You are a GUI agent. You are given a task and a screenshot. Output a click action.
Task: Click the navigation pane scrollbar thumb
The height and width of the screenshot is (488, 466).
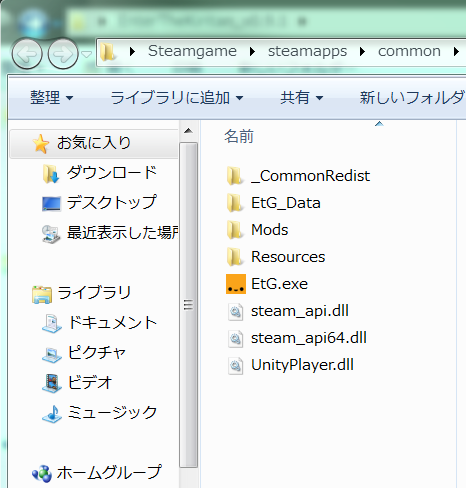pyautogui.click(x=188, y=305)
